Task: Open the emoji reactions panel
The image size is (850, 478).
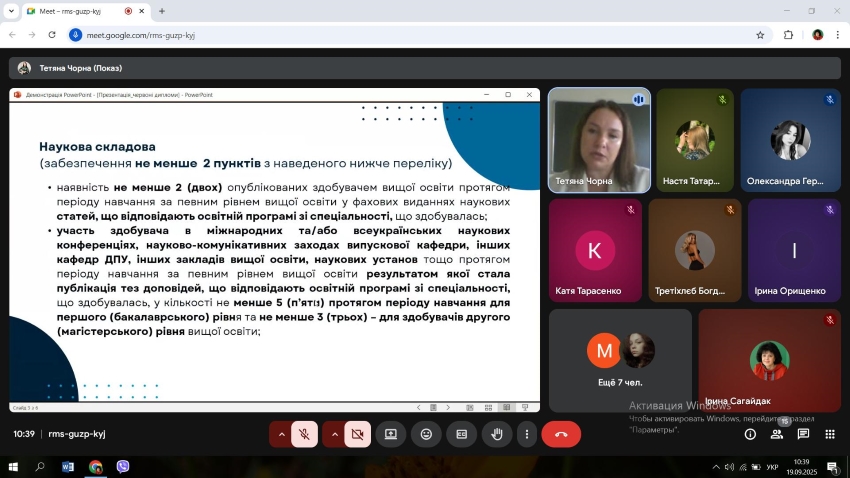Action: pos(426,434)
